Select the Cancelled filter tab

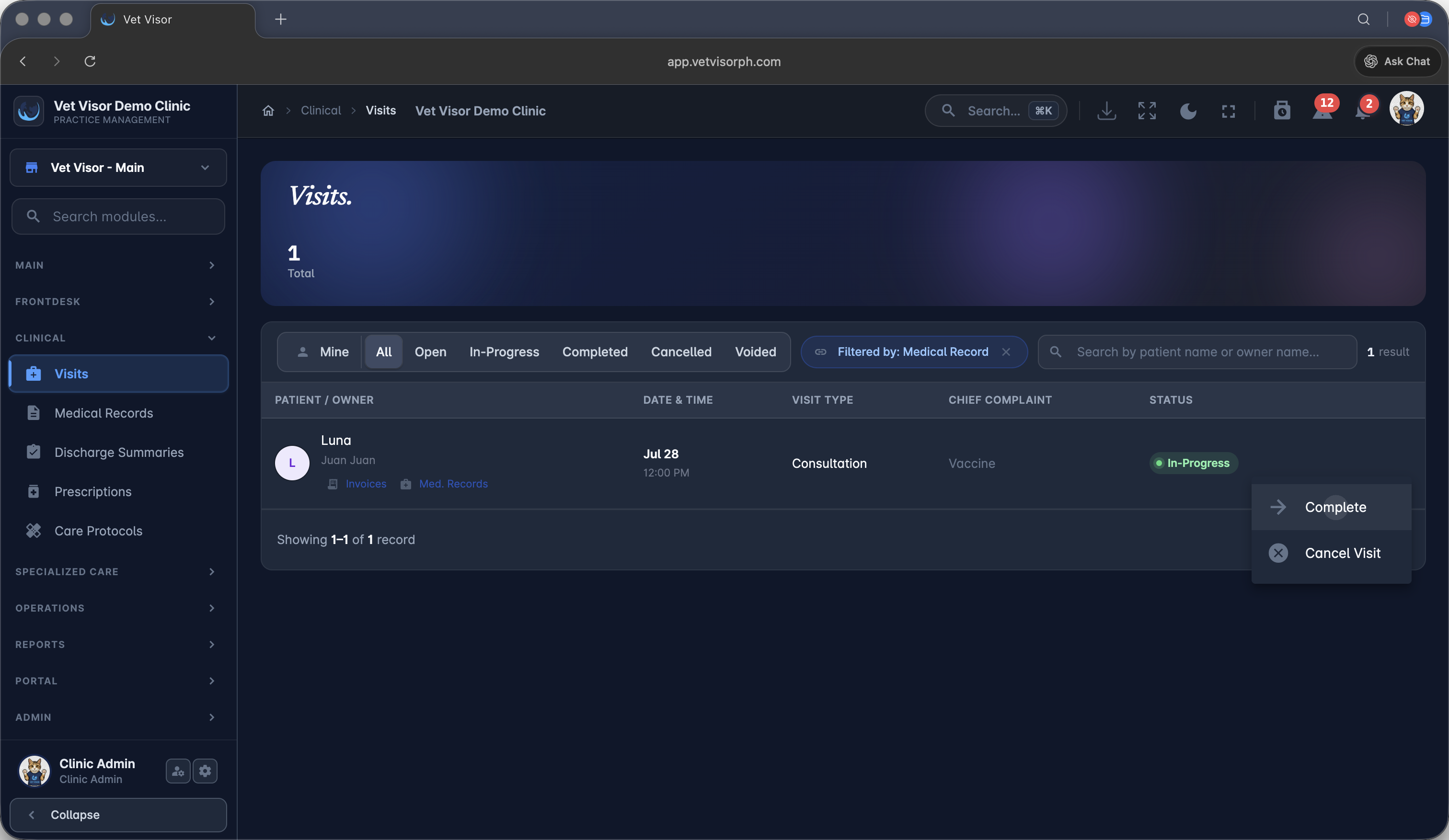[681, 352]
